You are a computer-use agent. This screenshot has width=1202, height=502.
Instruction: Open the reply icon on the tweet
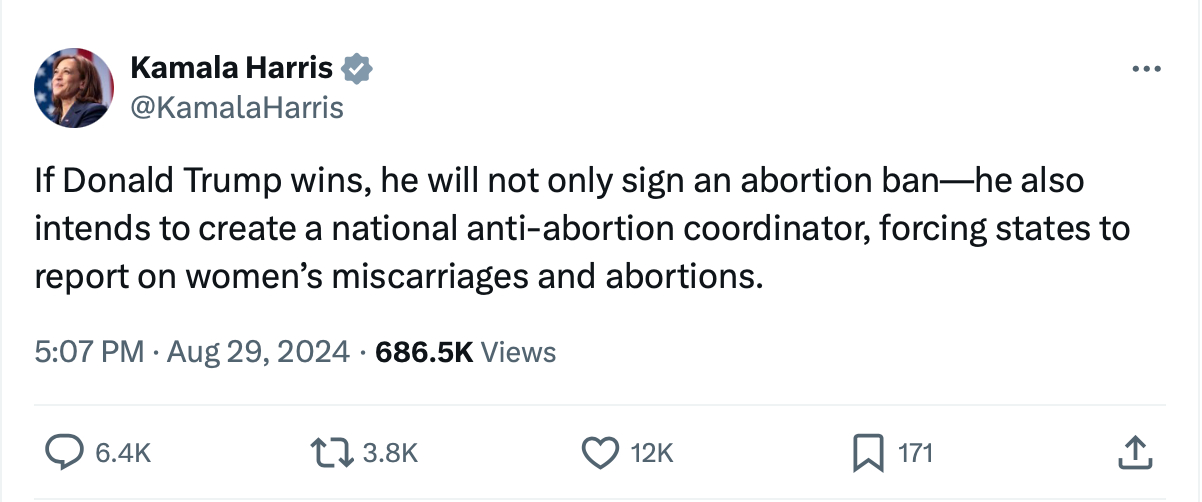pos(65,454)
